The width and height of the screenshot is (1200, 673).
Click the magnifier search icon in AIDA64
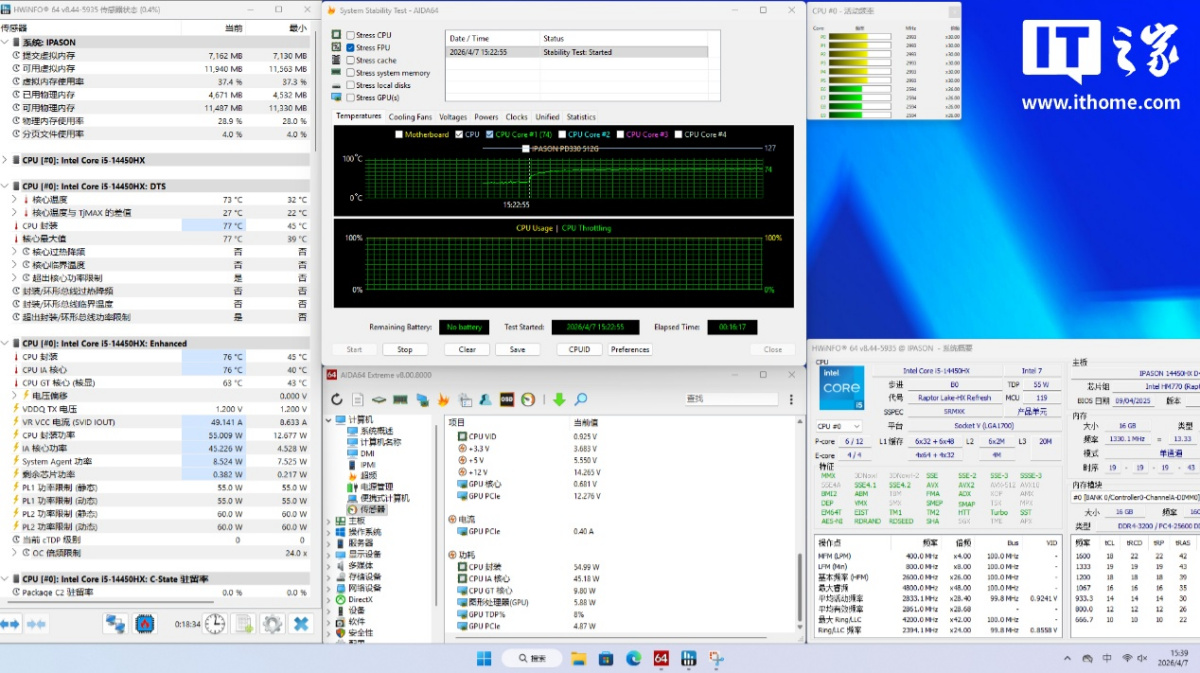[x=580, y=399]
